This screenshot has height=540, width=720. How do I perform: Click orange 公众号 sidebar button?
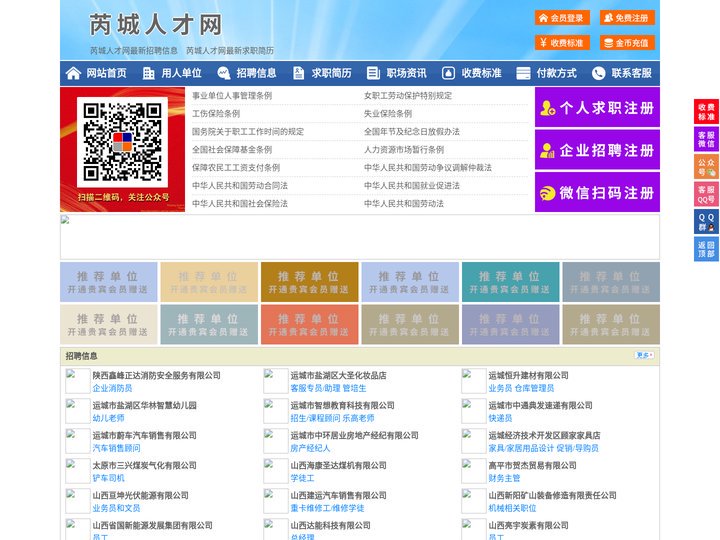coord(706,167)
